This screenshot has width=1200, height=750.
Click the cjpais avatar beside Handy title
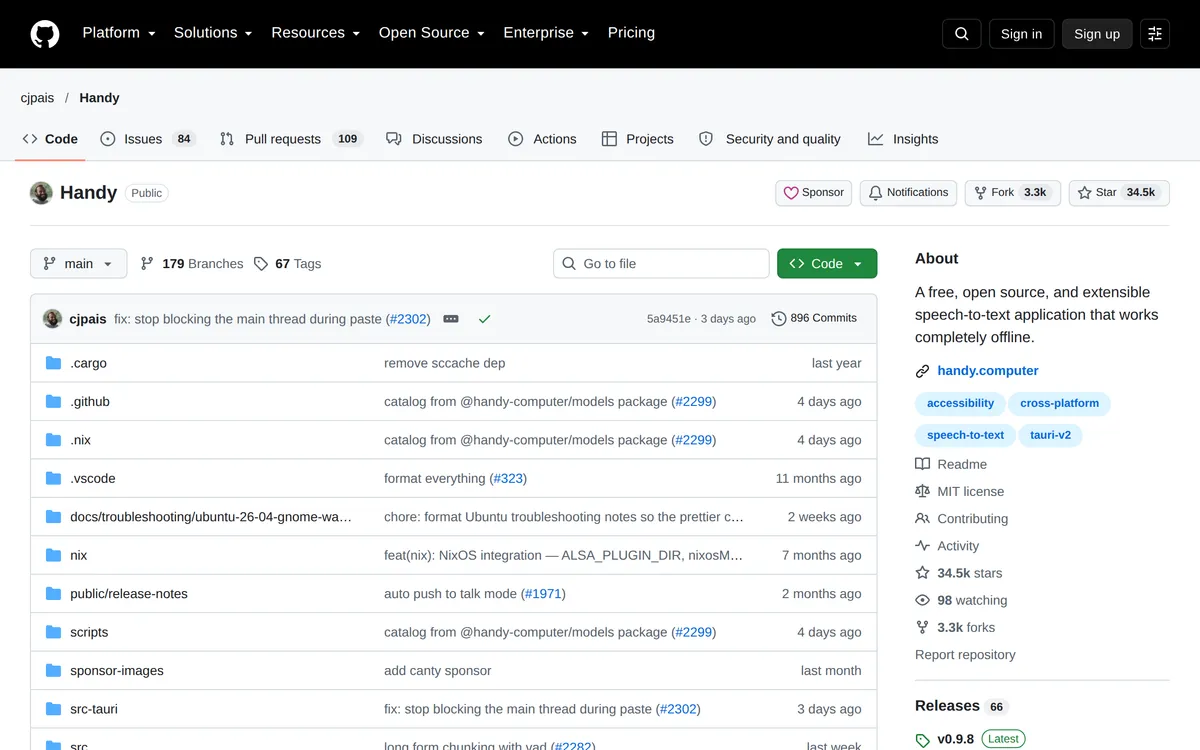tap(41, 193)
